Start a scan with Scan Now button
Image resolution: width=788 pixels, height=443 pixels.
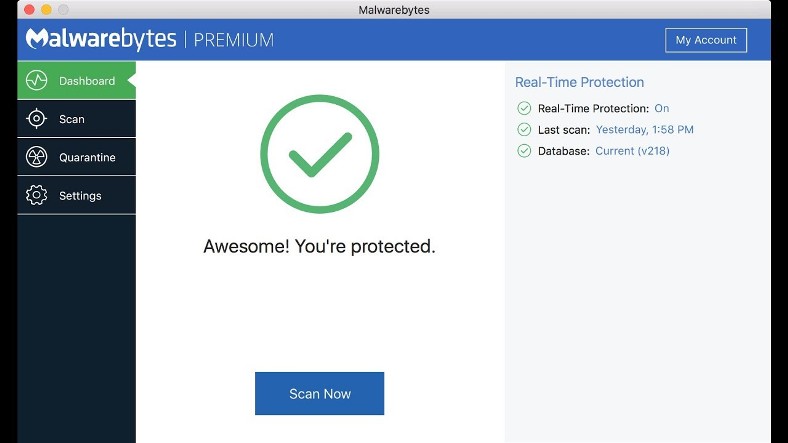pyautogui.click(x=320, y=393)
